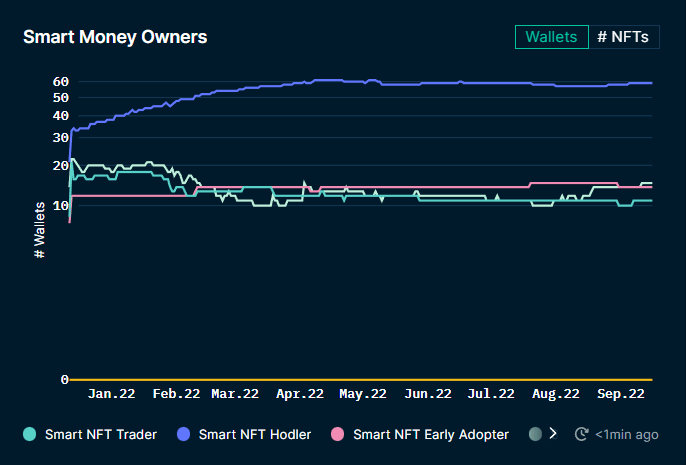Click the Jun.22 axis label
The height and width of the screenshot is (465, 686).
tap(428, 394)
